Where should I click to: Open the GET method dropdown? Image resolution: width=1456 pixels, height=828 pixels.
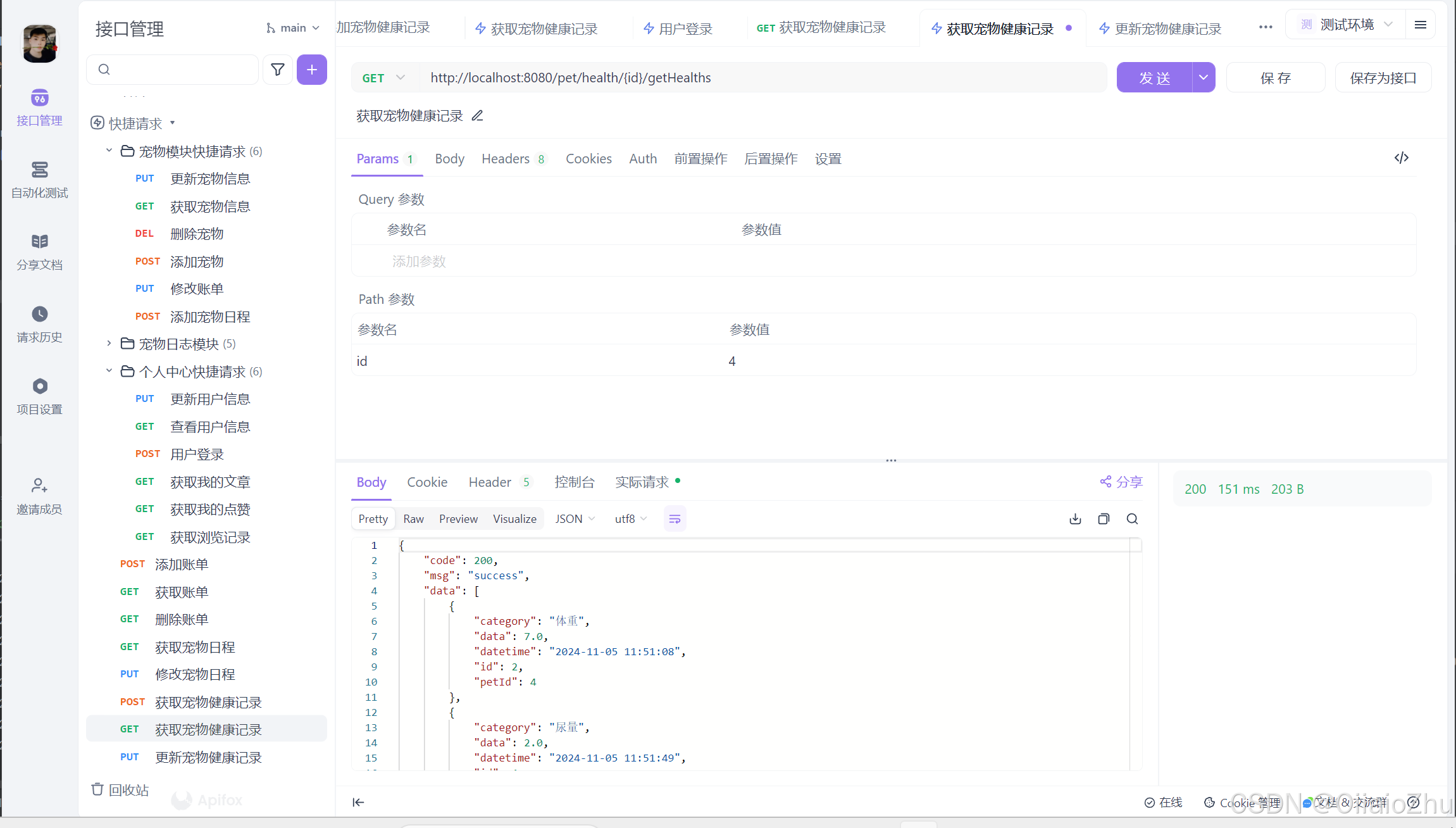coord(382,77)
